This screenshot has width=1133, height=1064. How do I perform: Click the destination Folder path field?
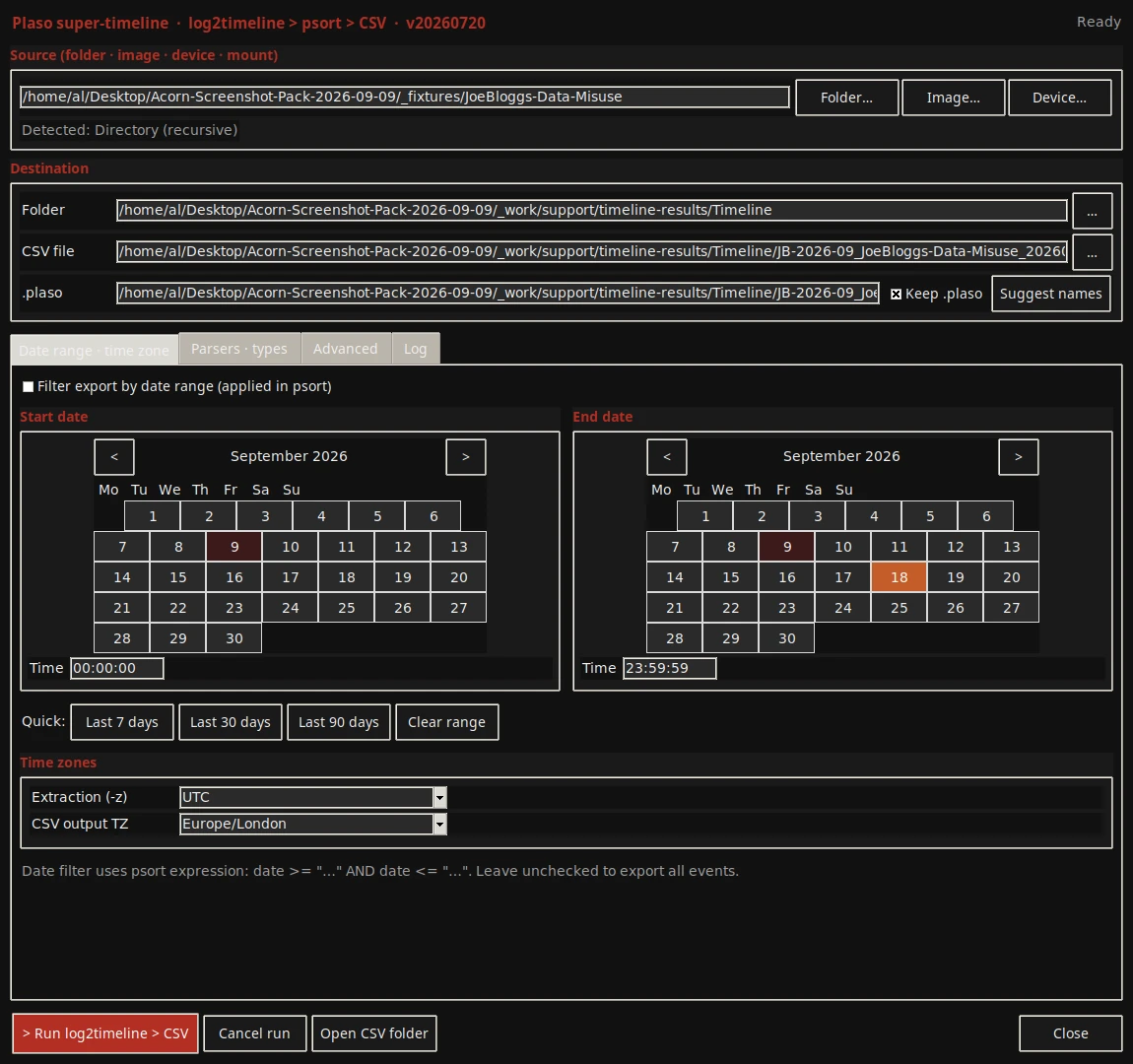(592, 210)
